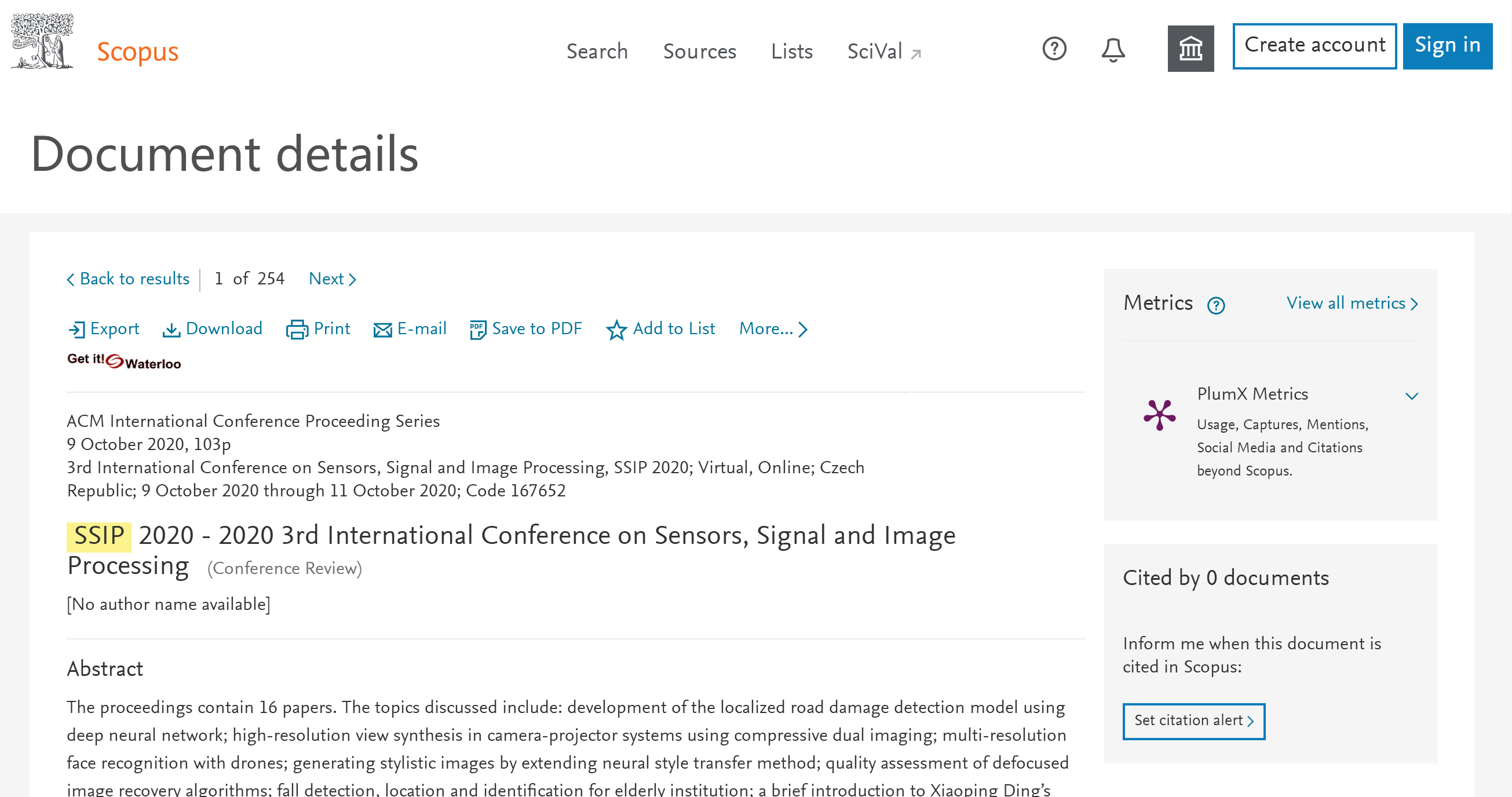Click the Add to List star
1512x797 pixels.
(616, 330)
